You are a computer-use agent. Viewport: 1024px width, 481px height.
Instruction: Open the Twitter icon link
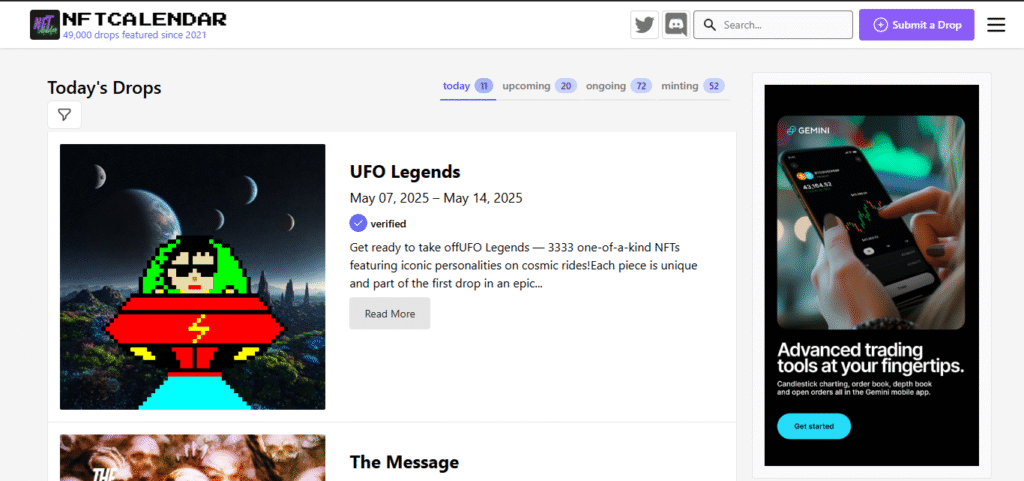pyautogui.click(x=645, y=25)
